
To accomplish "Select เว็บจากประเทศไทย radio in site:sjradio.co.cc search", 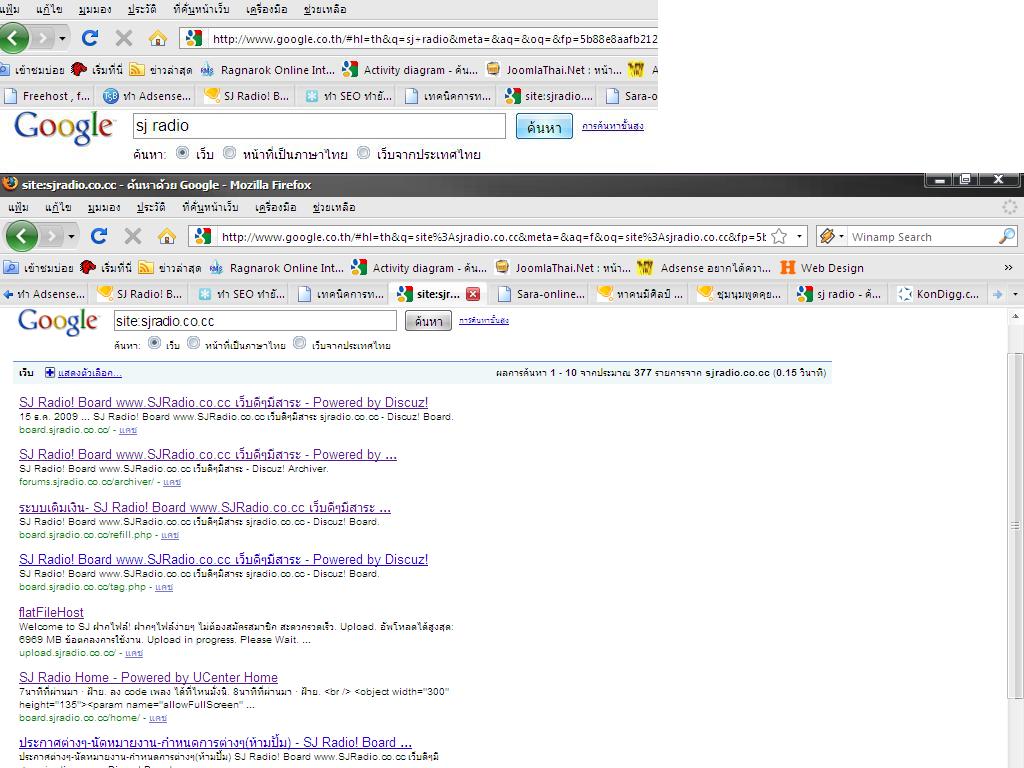I will tap(299, 343).
